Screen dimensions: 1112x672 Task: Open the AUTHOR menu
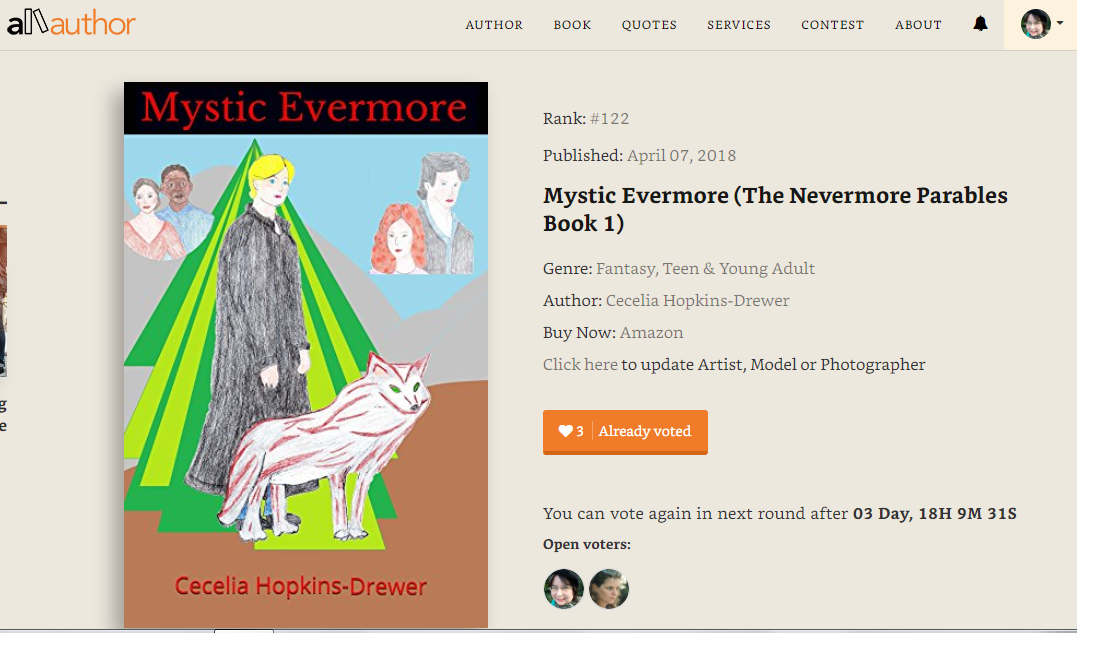[x=494, y=25]
